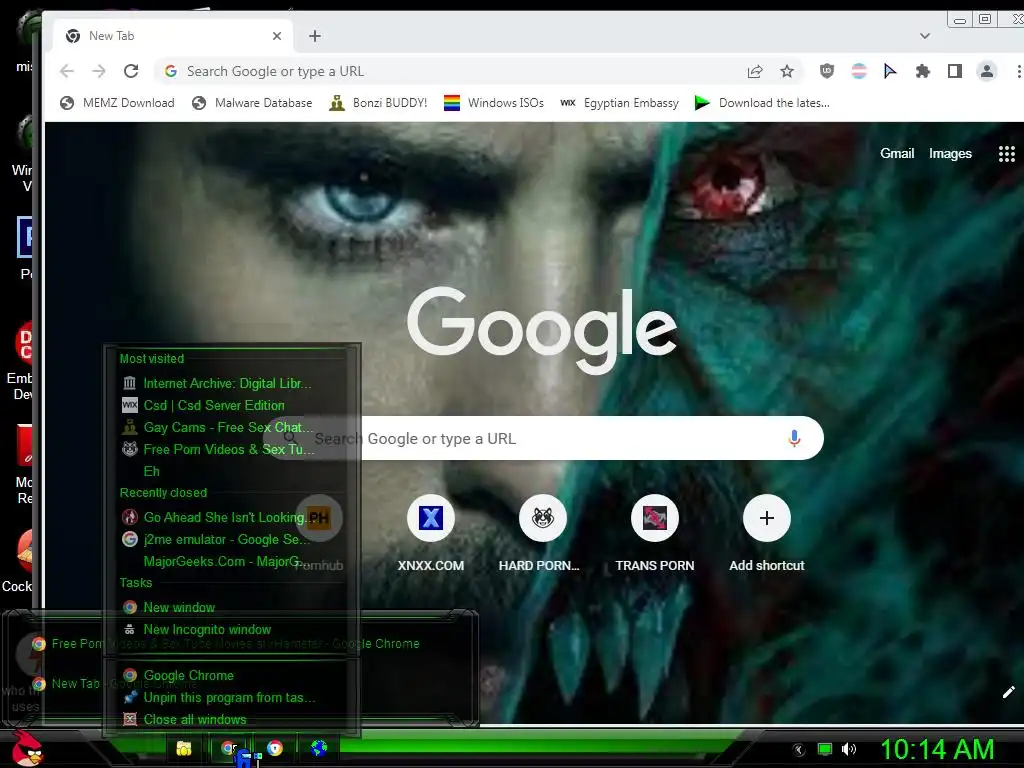Image resolution: width=1024 pixels, height=768 pixels.
Task: Click the Google search box on page
Action: (x=542, y=438)
